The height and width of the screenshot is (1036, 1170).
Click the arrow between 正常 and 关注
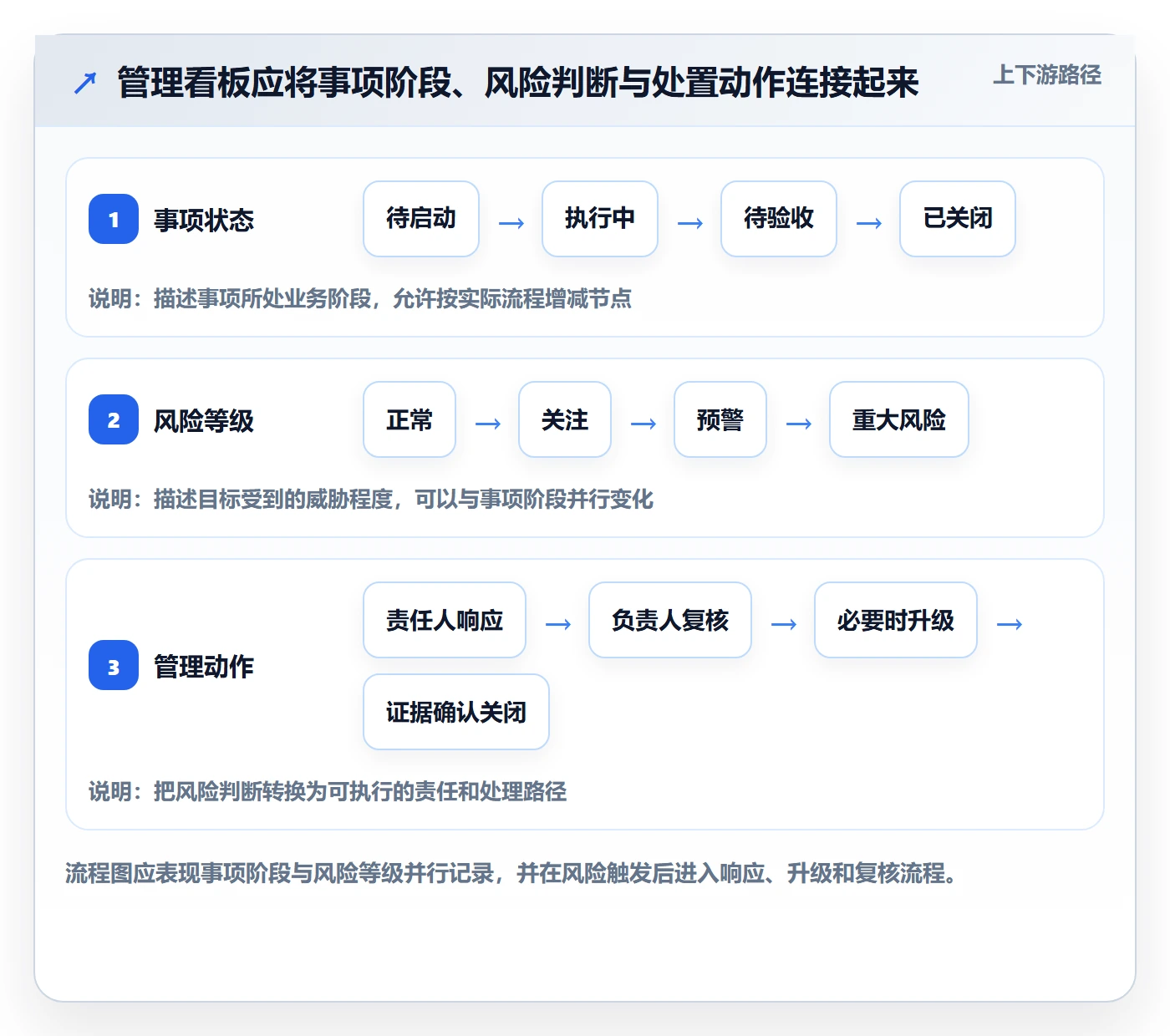click(x=487, y=424)
